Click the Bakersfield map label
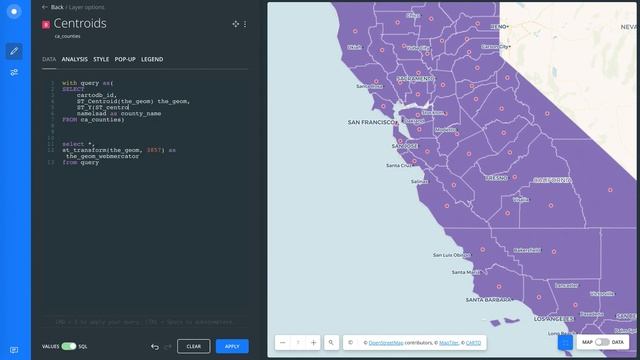640x360 pixels. coord(527,250)
